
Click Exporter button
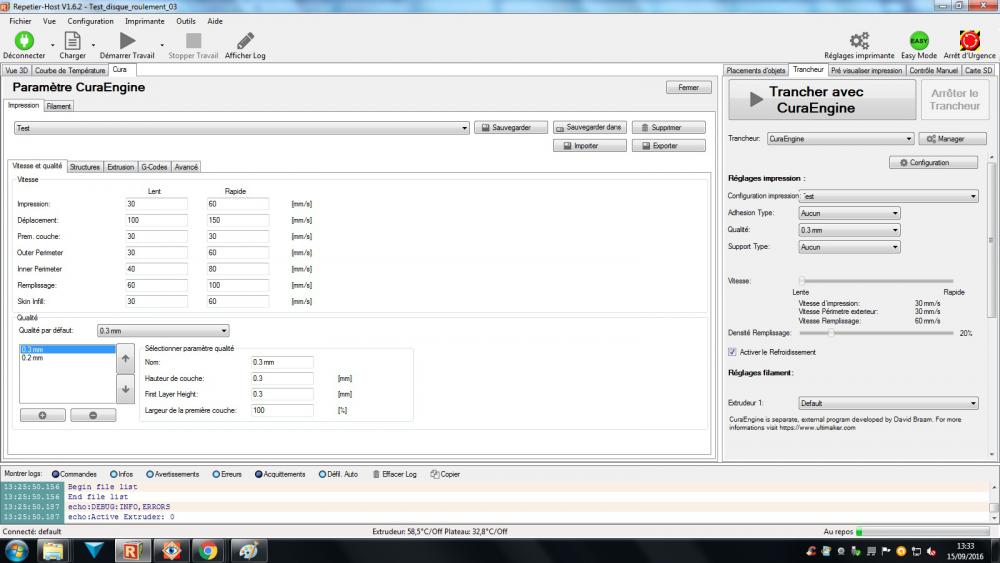click(668, 146)
